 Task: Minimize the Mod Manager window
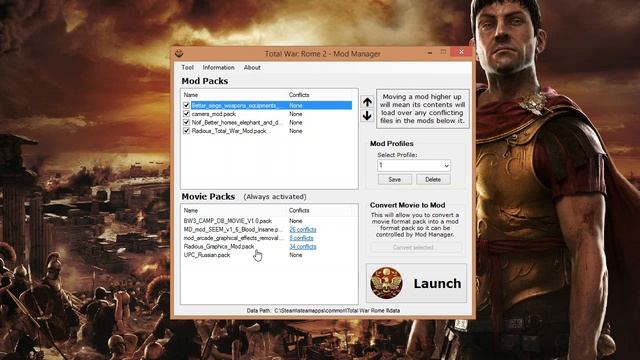pyautogui.click(x=430, y=52)
